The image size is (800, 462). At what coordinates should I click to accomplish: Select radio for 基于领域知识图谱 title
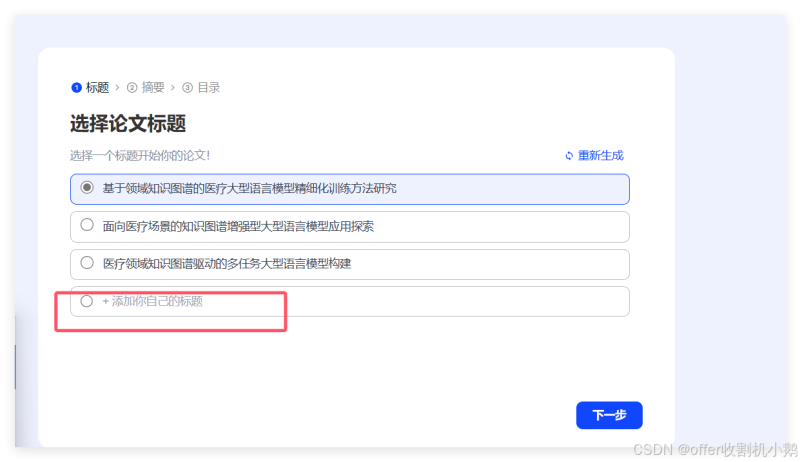tap(87, 188)
